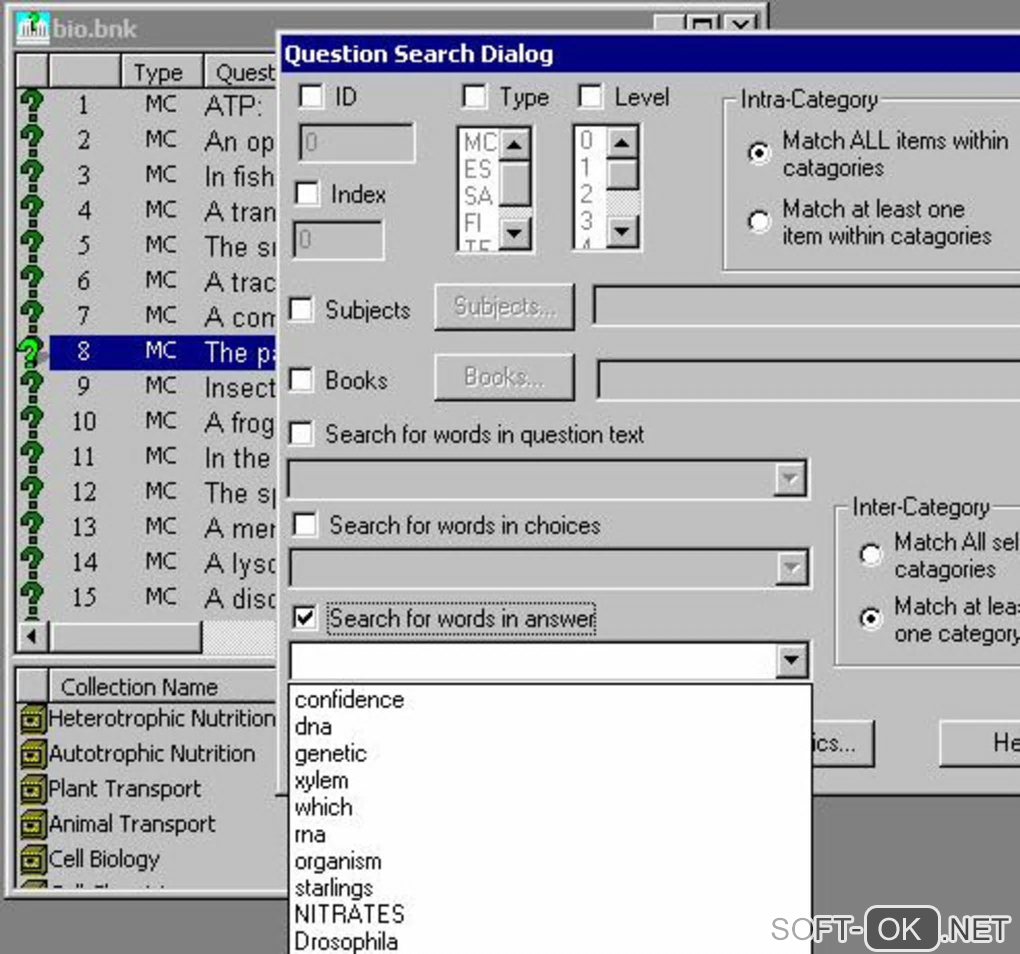Click the question mark icon for question 15
This screenshot has height=954, width=1020.
pyautogui.click(x=32, y=596)
